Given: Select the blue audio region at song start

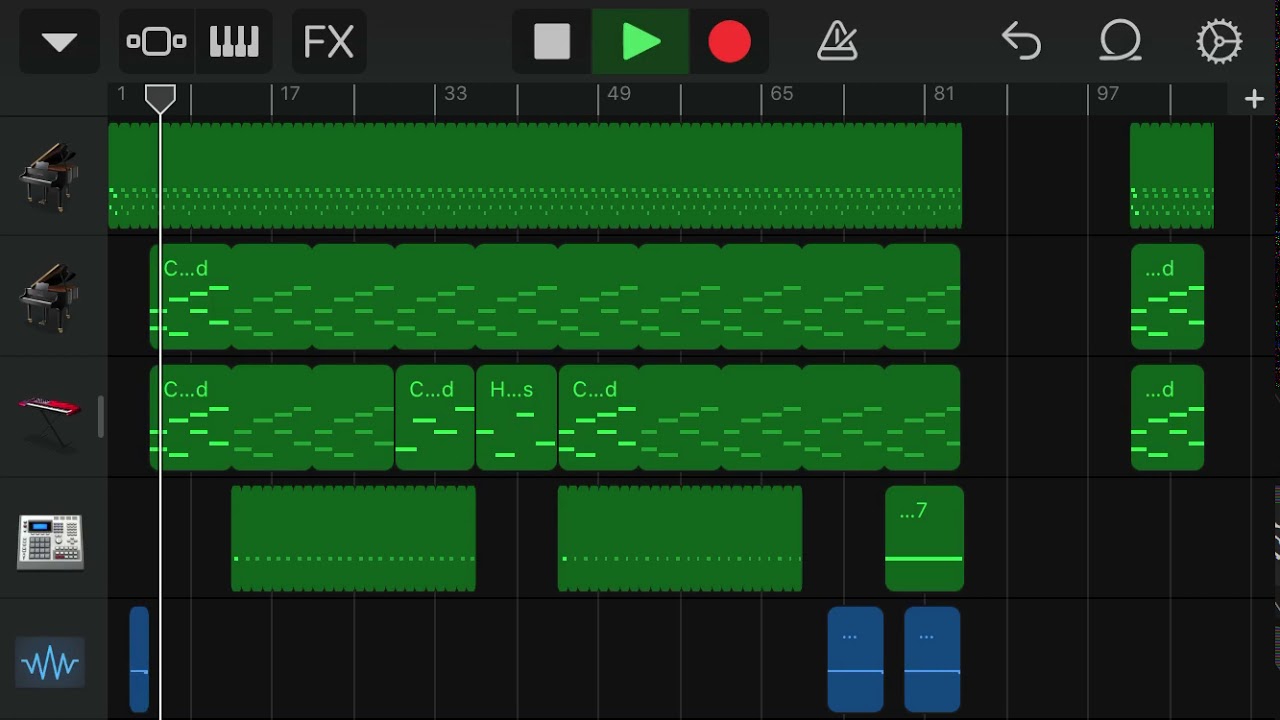Looking at the screenshot, I should click(x=139, y=660).
